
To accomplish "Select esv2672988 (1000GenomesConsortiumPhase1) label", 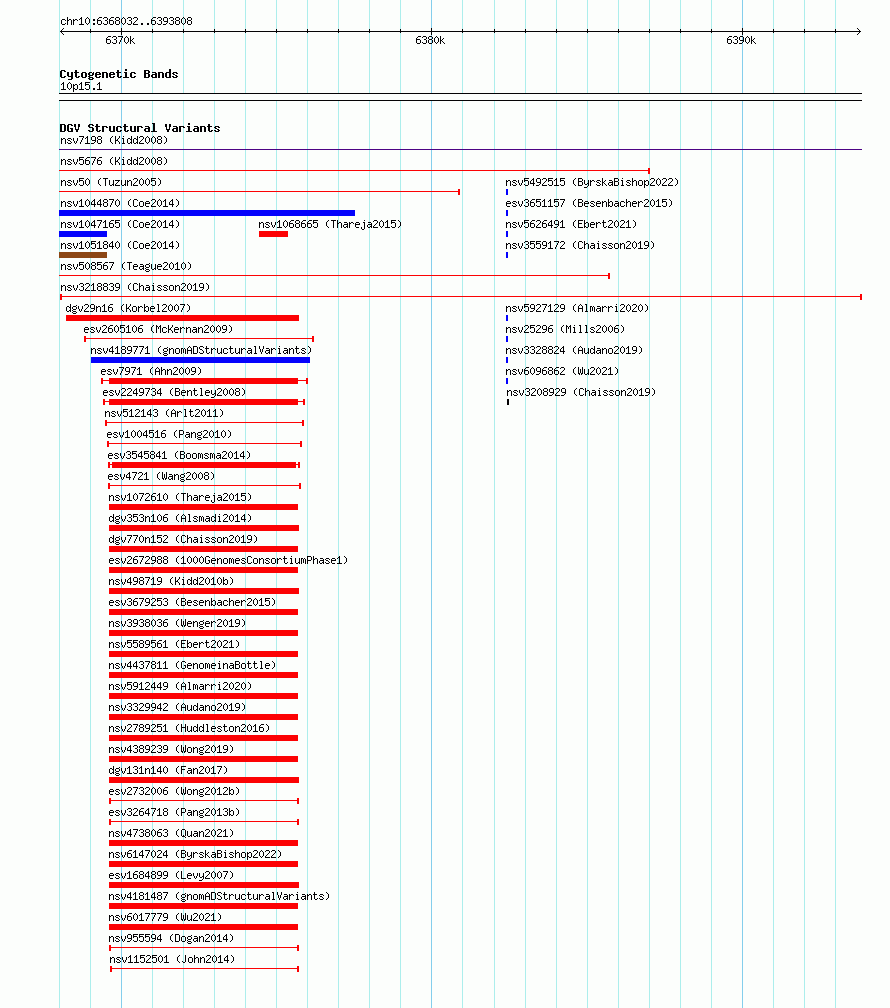I will [228, 561].
